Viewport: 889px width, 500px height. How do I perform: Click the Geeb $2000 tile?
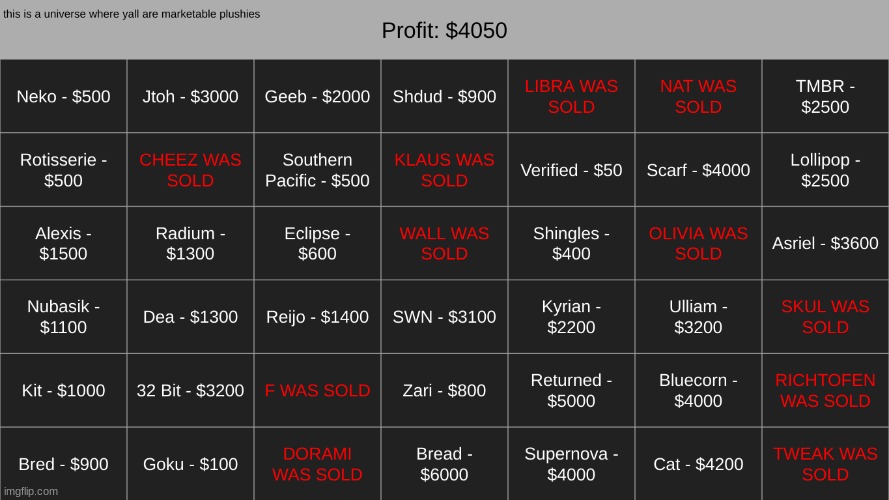318,96
